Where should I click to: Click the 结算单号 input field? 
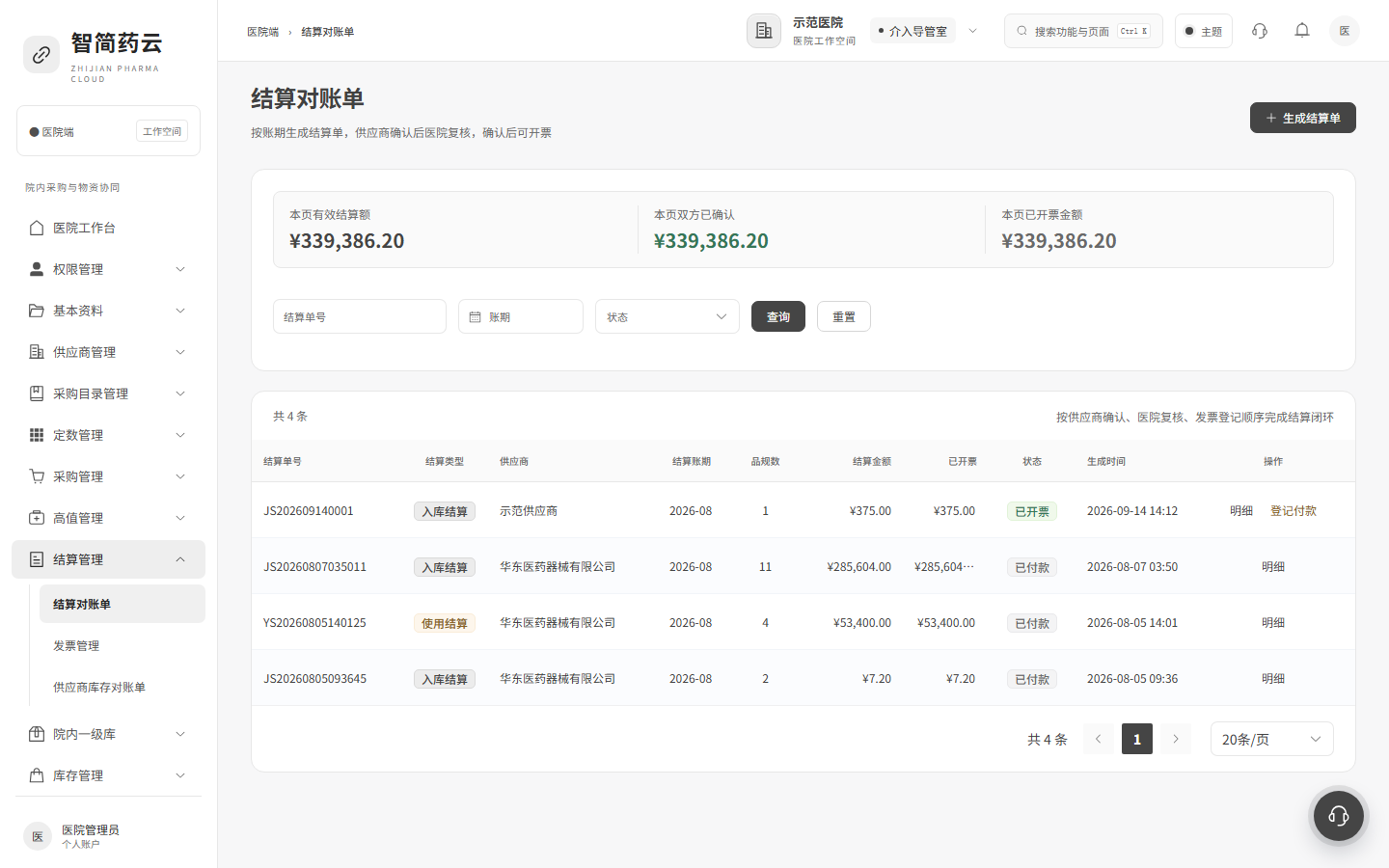[x=360, y=316]
